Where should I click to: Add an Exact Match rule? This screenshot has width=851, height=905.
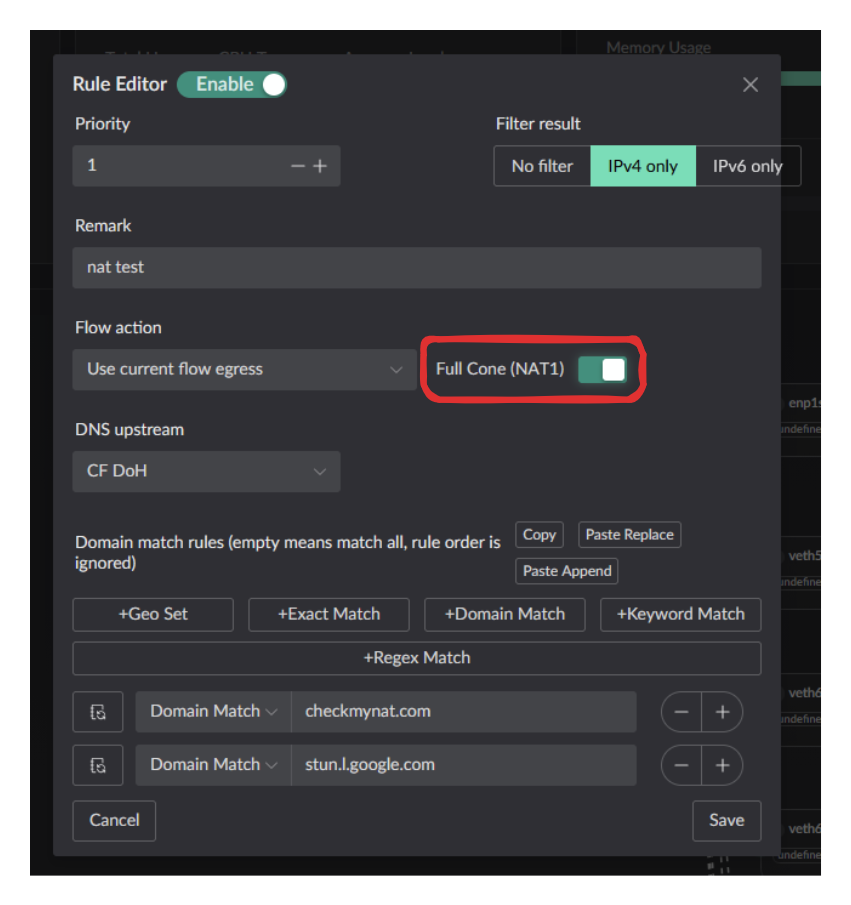coord(329,614)
